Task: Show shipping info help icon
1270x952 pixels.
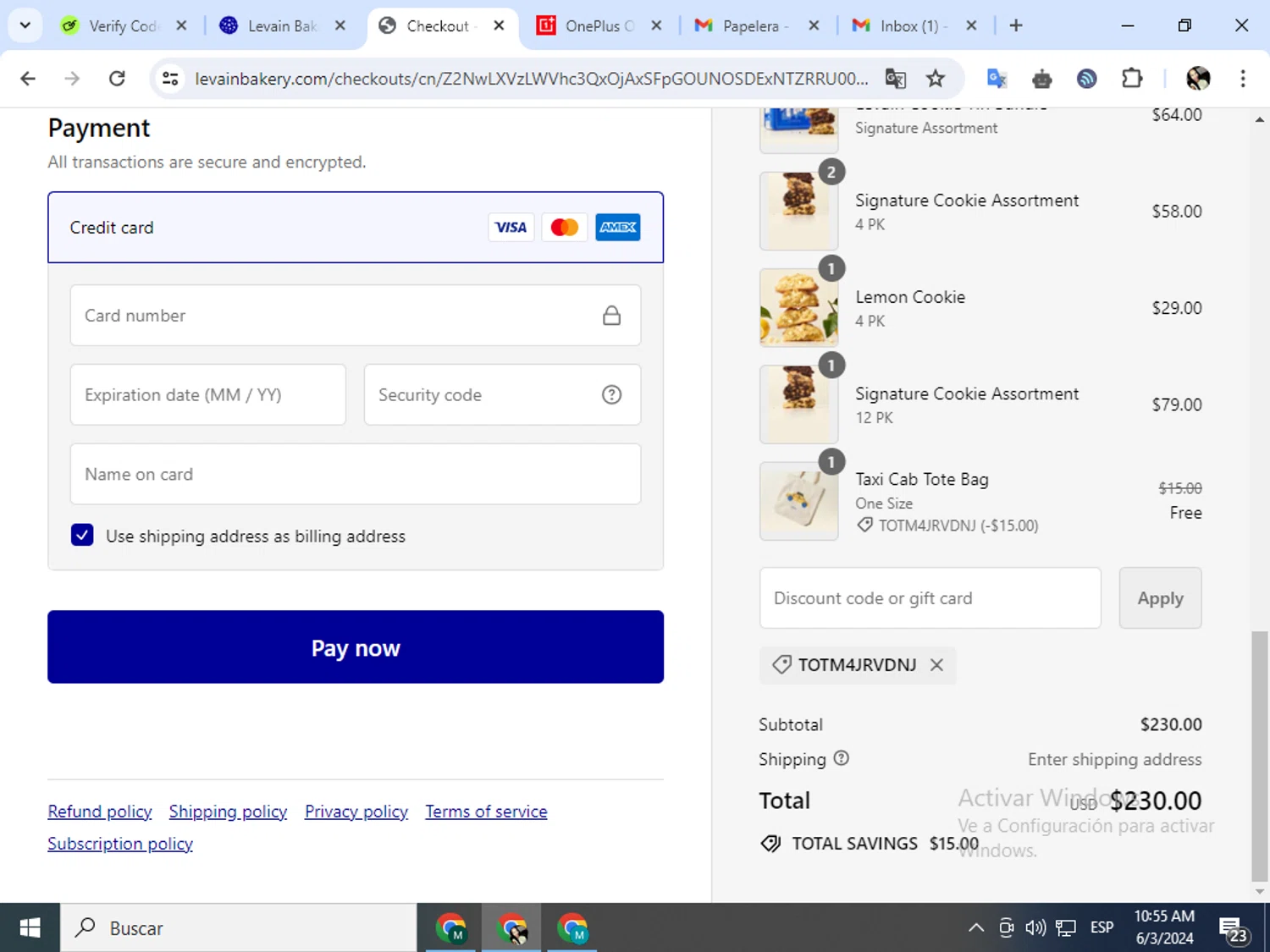Action: point(841,758)
